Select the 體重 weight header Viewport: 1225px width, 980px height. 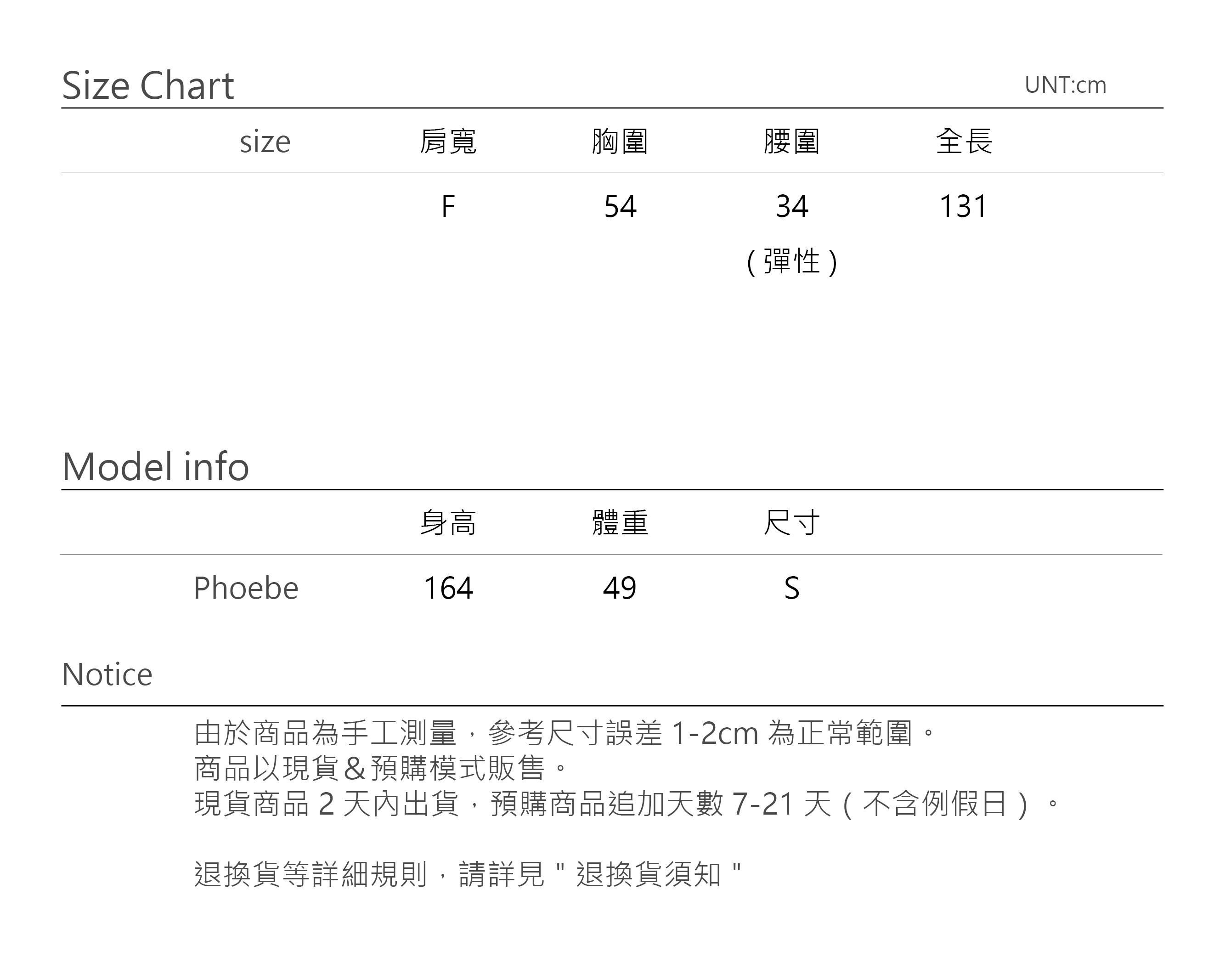[620, 523]
